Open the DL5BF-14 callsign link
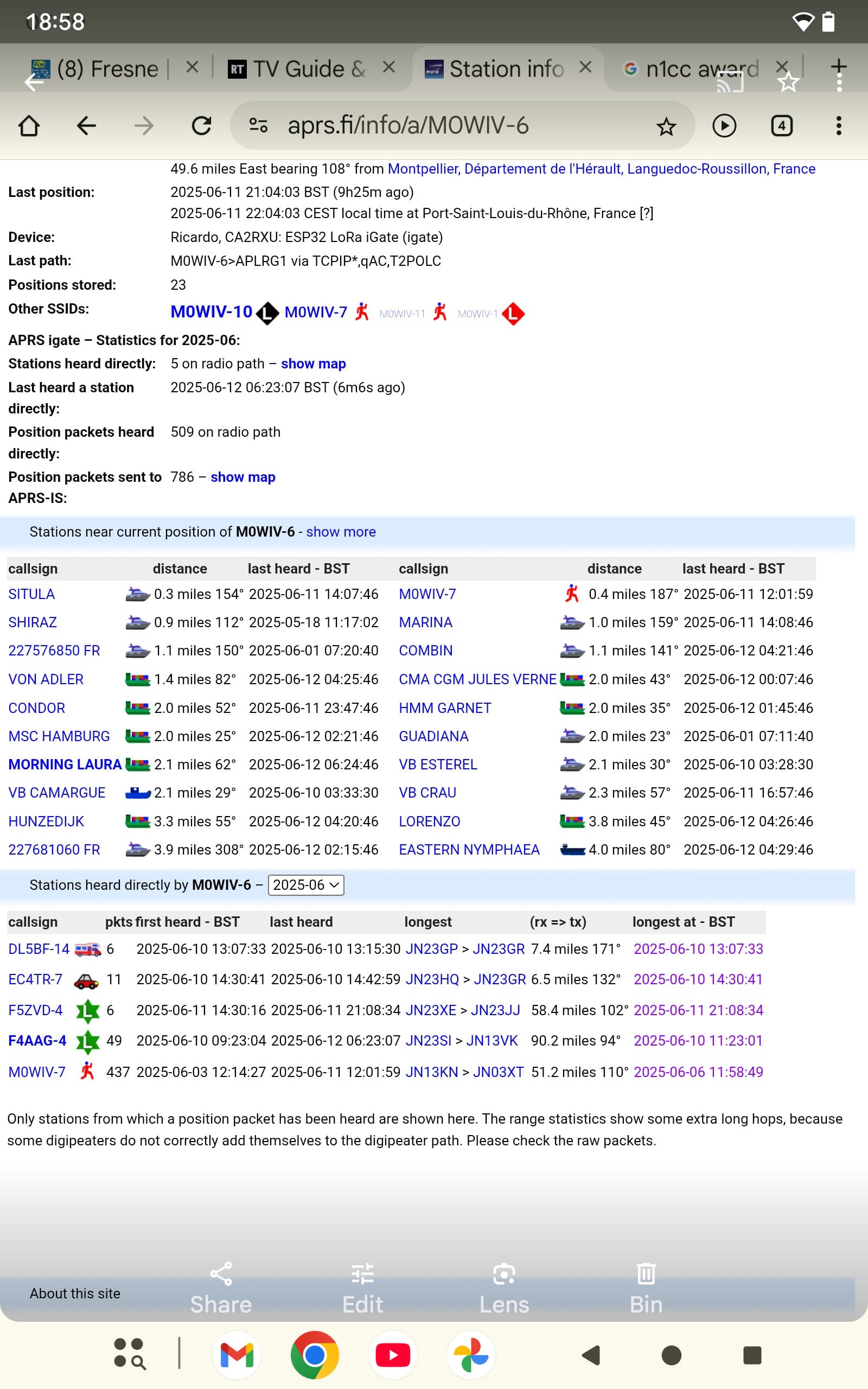Viewport: 868px width, 1389px height. pos(39,950)
